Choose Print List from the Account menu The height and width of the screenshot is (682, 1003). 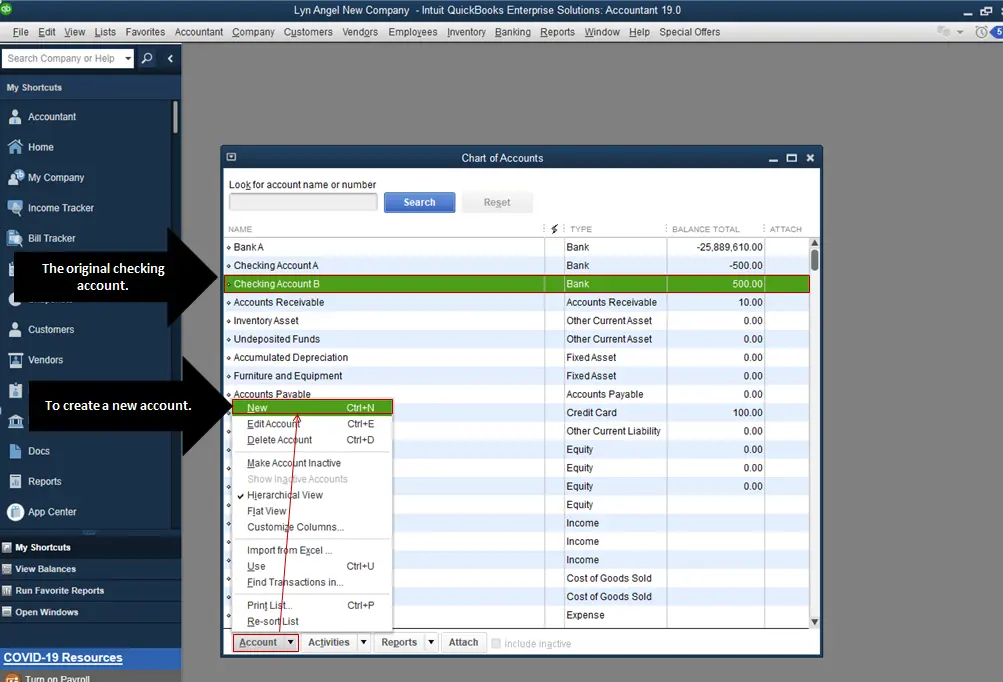pyautogui.click(x=312, y=605)
